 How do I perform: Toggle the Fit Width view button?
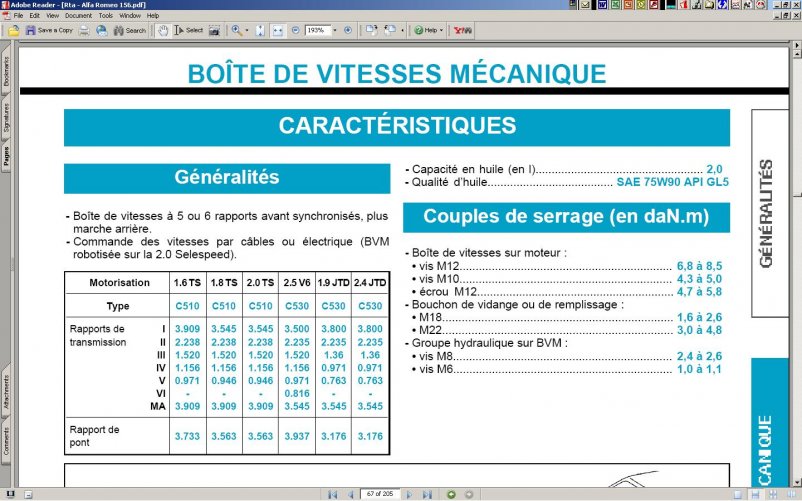(278, 30)
